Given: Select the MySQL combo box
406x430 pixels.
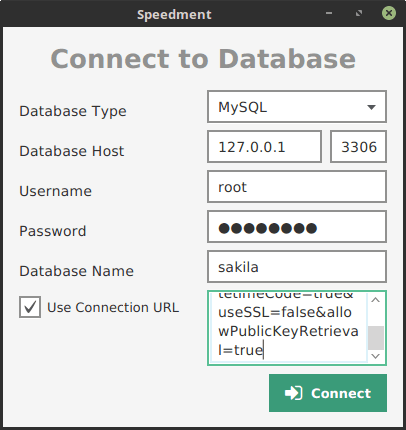Looking at the screenshot, I should click(297, 107).
